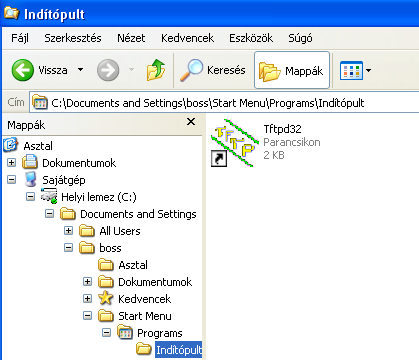Open Keresés search magnifier

[x=191, y=70]
